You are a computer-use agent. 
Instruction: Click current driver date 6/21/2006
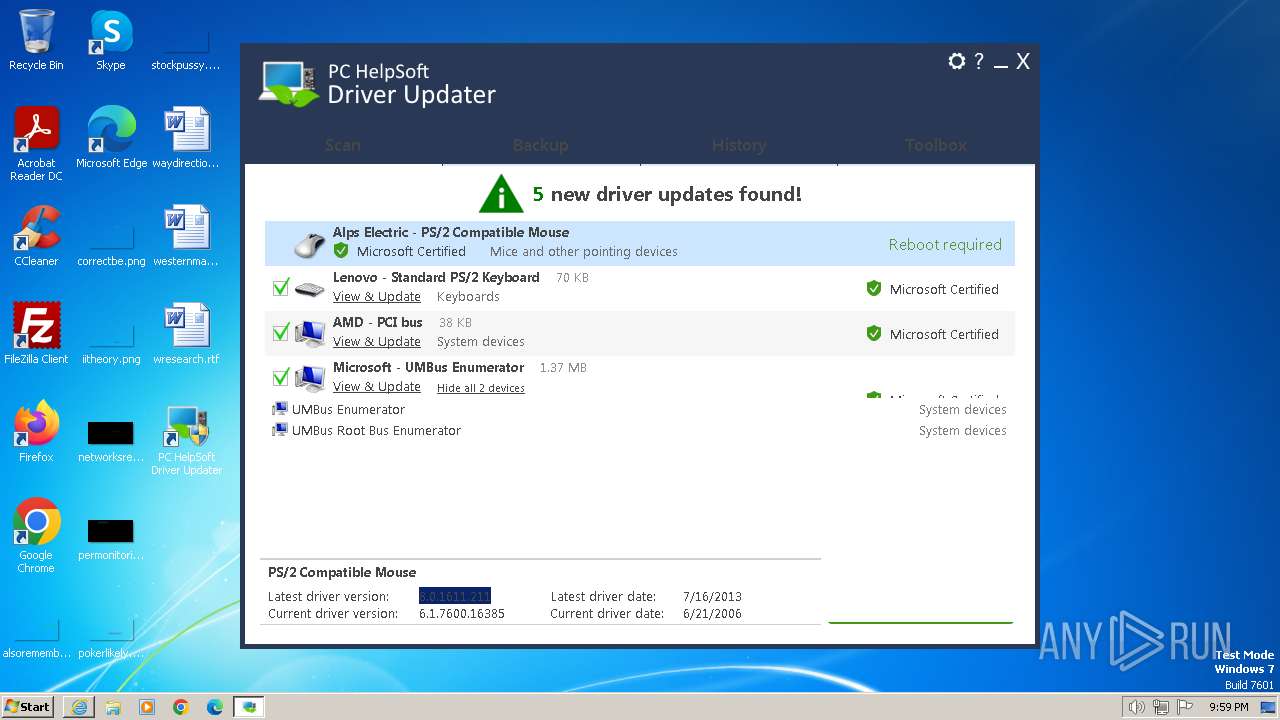tap(712, 613)
